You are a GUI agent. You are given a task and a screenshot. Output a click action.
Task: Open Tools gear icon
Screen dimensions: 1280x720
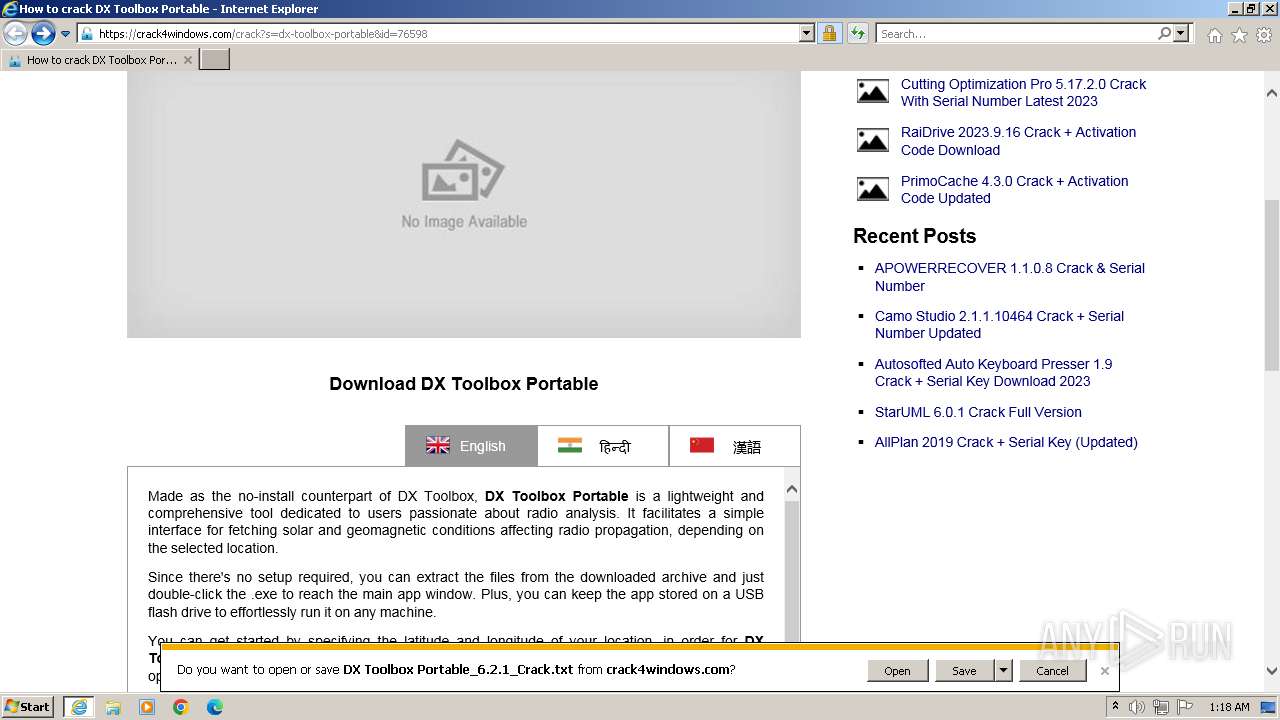coord(1263,35)
